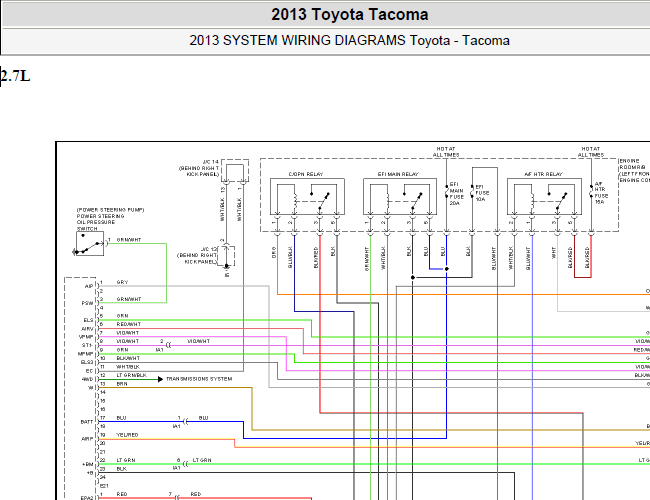Click the 'C/OPN RELAY' label
Image resolution: width=650 pixels, height=500 pixels.
point(306,174)
